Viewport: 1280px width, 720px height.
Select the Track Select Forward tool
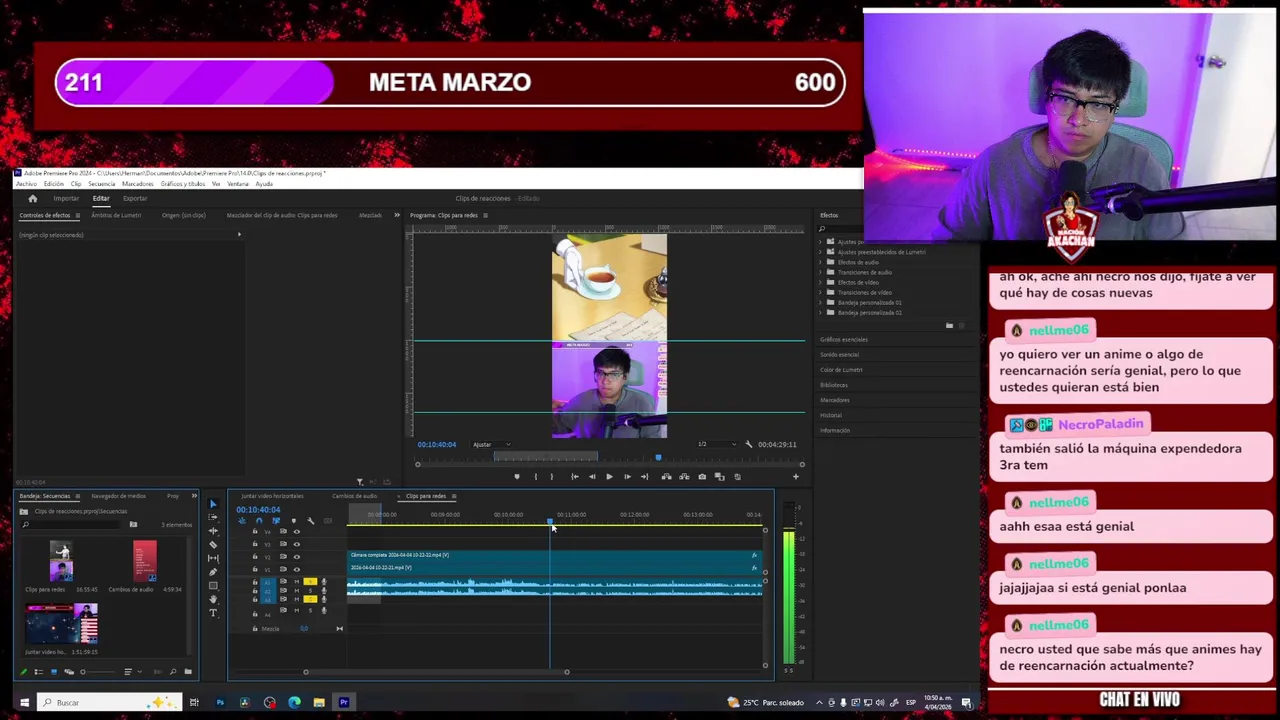click(213, 517)
